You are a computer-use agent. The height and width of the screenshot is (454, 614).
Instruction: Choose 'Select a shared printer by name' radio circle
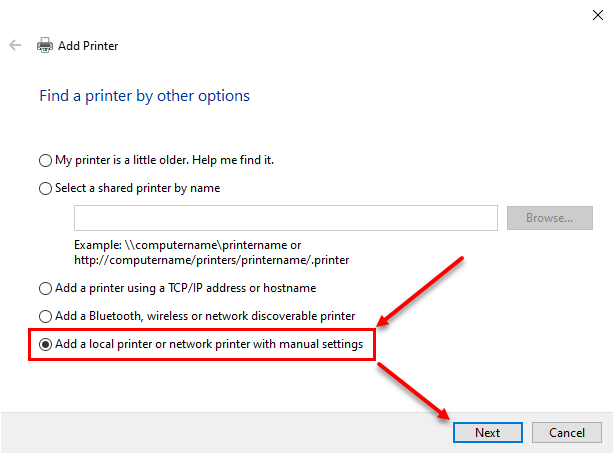click(45, 188)
